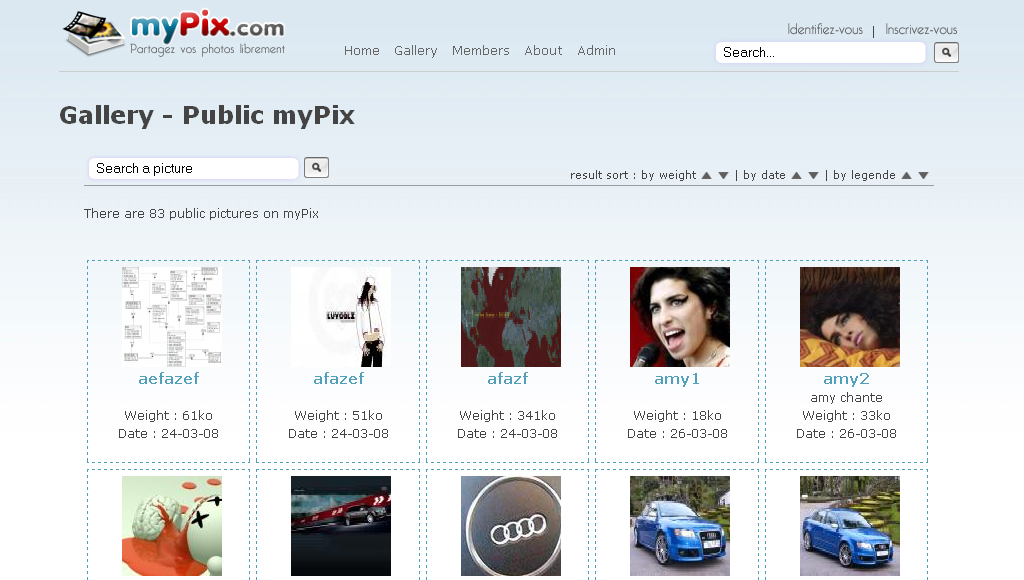Click the aefazef title link
This screenshot has width=1024, height=580.
[168, 379]
